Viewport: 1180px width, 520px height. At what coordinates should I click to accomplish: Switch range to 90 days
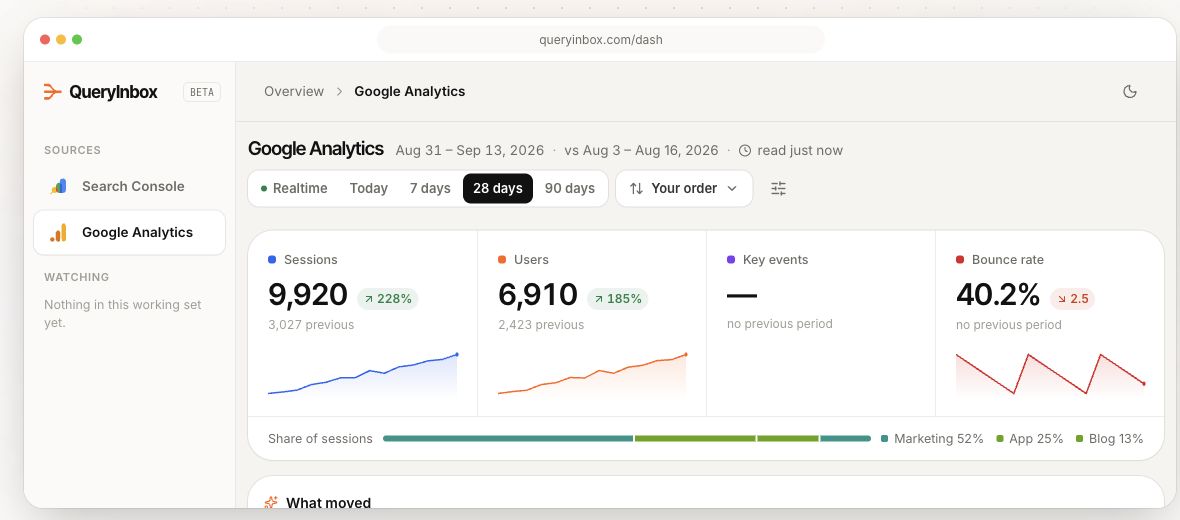click(570, 189)
